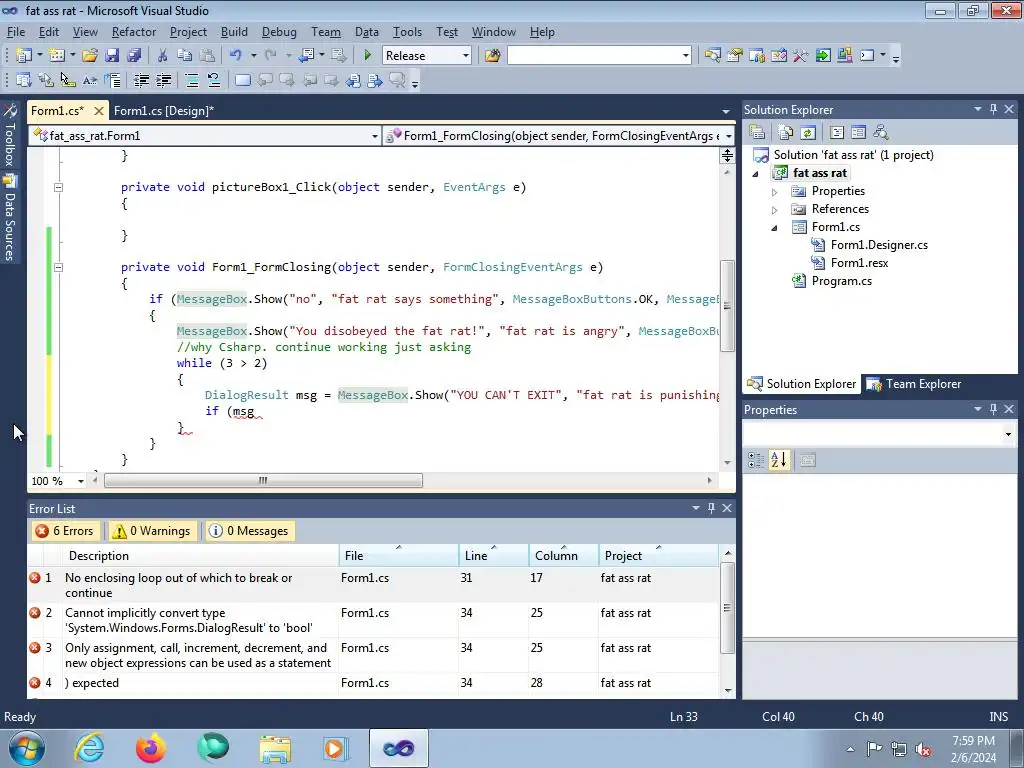Click the New Project toolbar icon
The image size is (1024, 768).
(x=24, y=56)
